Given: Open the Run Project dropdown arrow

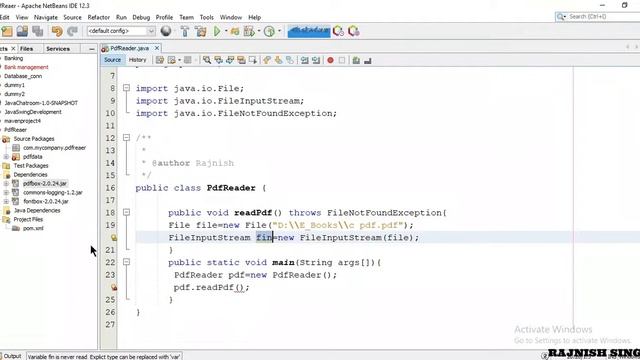Looking at the screenshot, I should (x=226, y=31).
